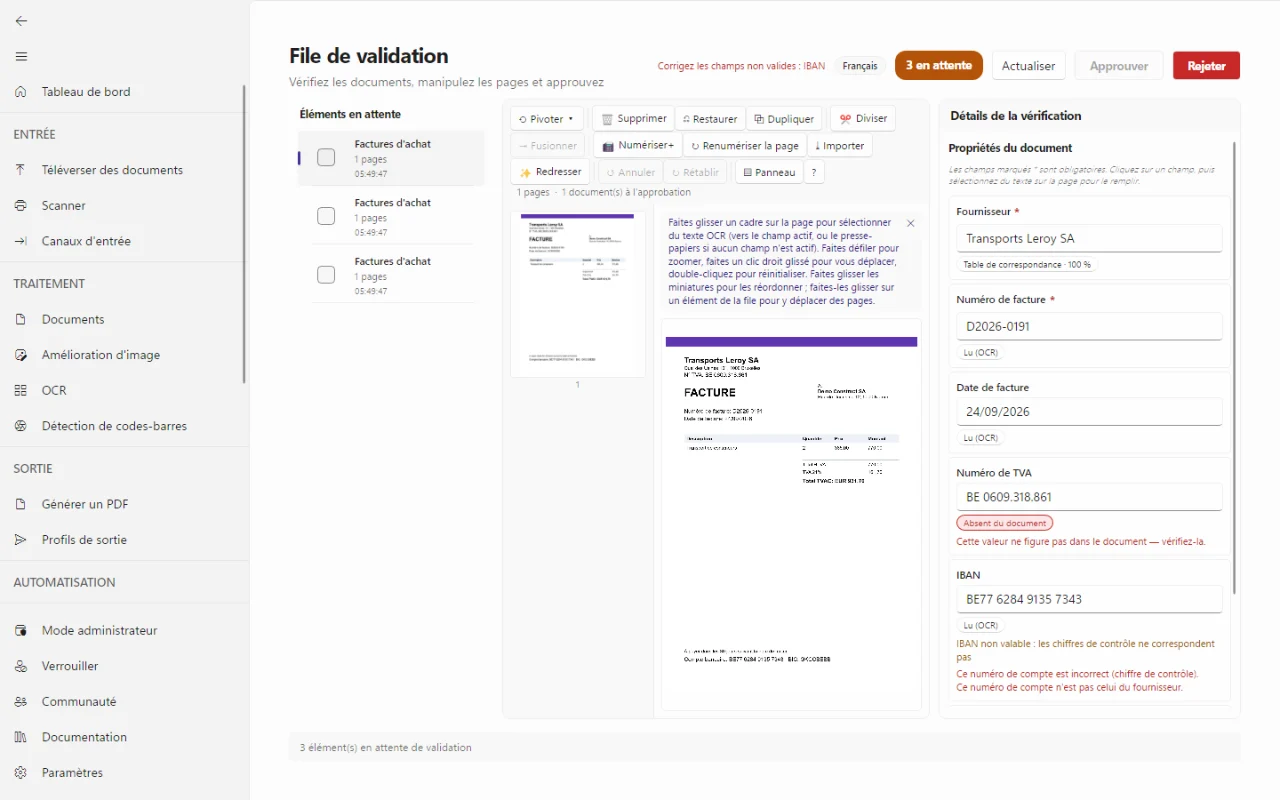Open help with the question mark button
The width and height of the screenshot is (1280, 800).
(x=814, y=172)
